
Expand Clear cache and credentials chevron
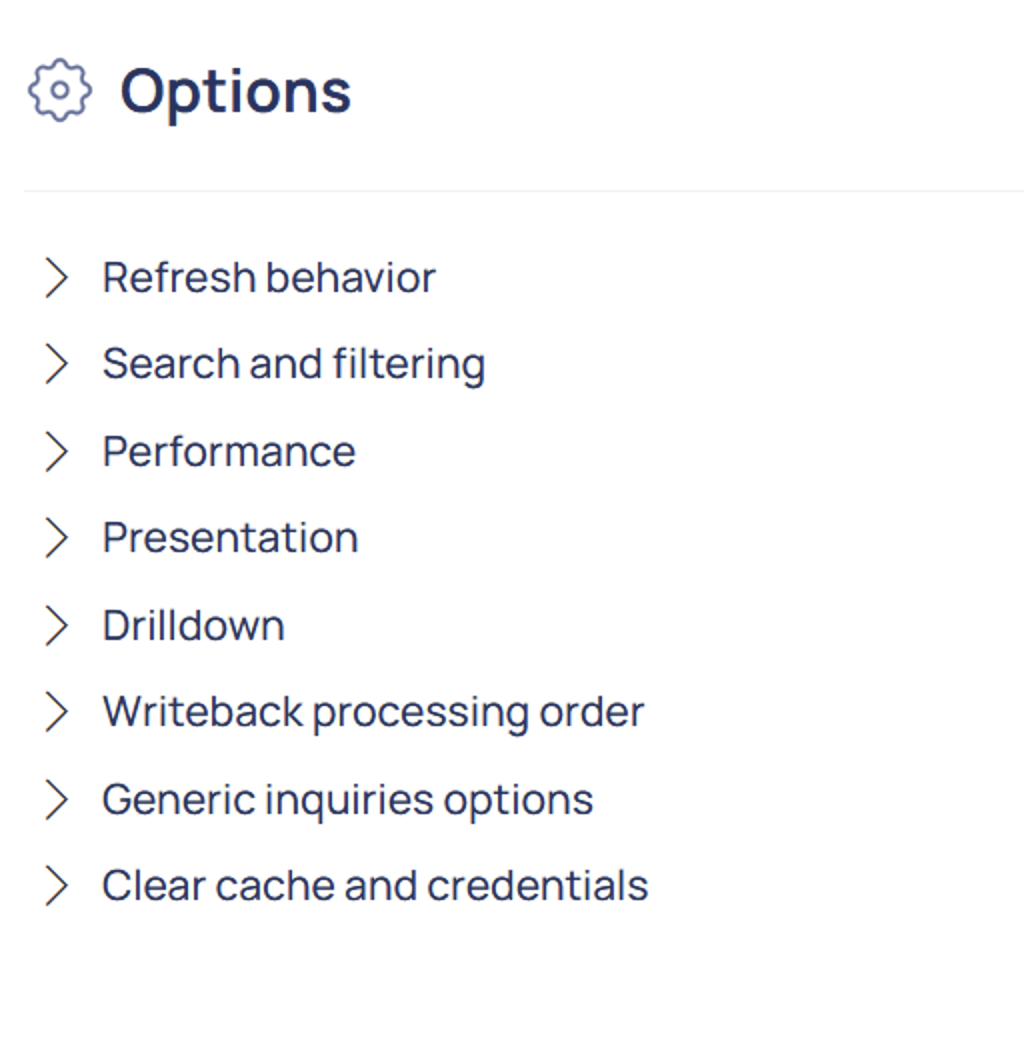tap(57, 887)
